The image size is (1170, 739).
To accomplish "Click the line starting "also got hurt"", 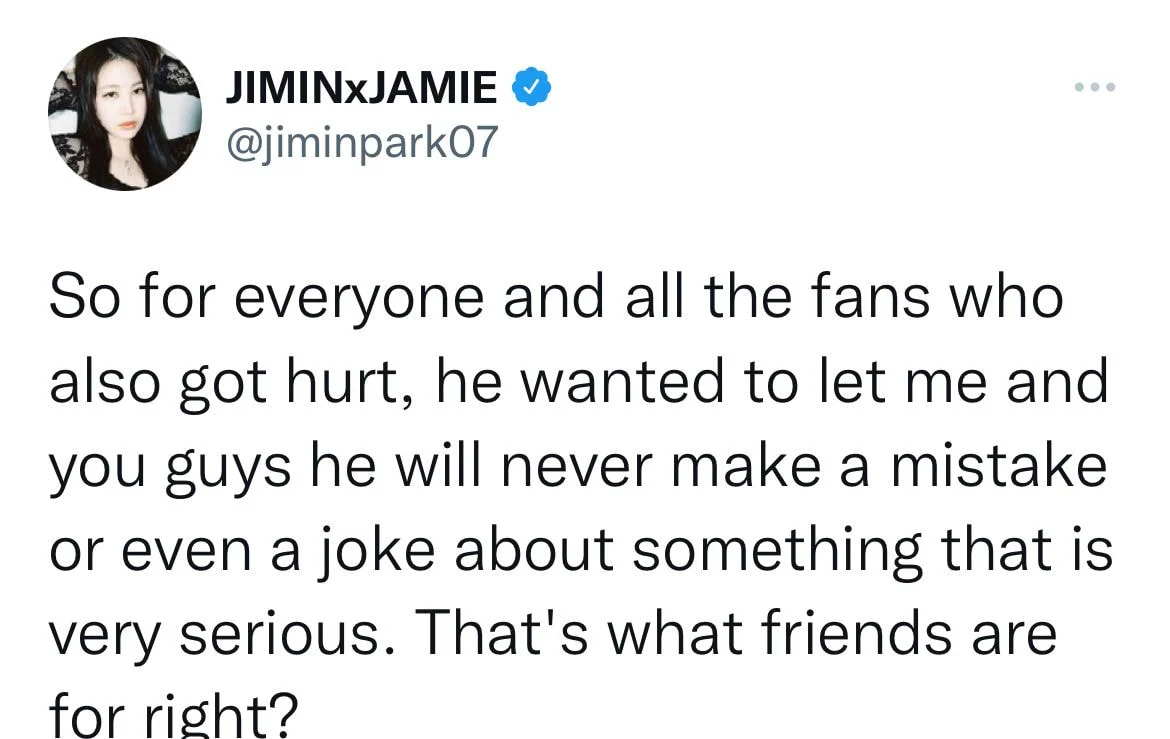I will (579, 381).
